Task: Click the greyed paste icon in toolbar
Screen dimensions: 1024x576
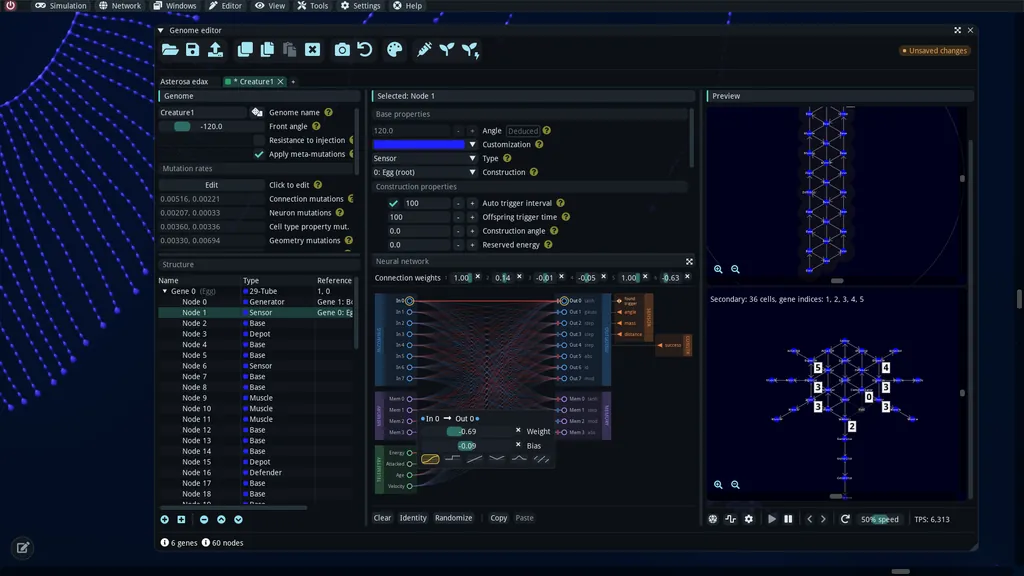Action: point(289,50)
